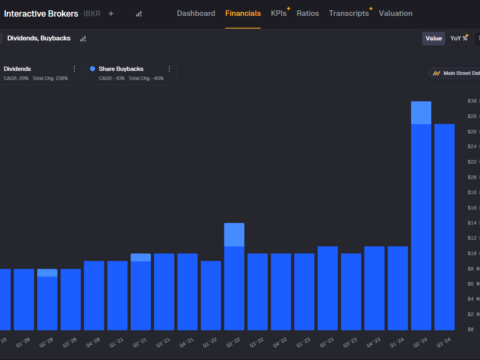
Task: Click the Q3'22 x-axis label
Action: click(257, 342)
